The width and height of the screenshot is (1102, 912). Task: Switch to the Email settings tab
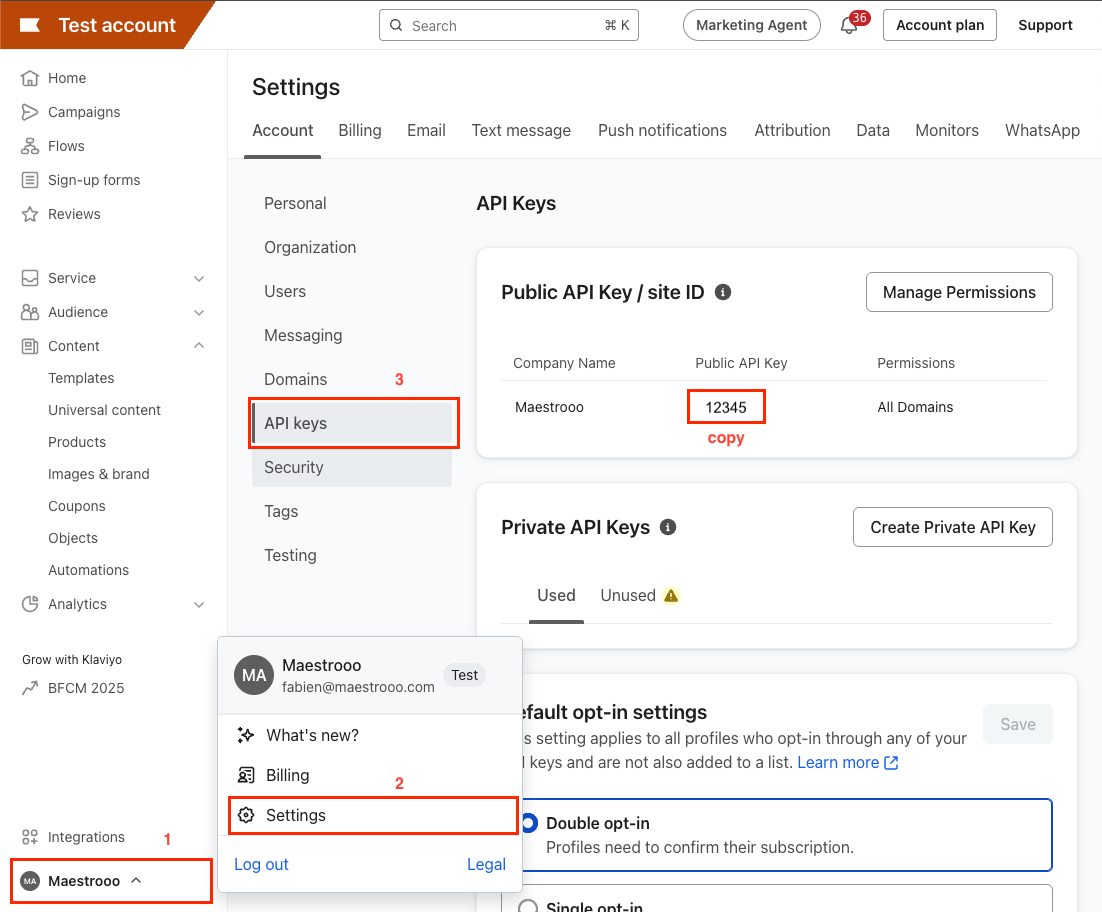point(426,131)
